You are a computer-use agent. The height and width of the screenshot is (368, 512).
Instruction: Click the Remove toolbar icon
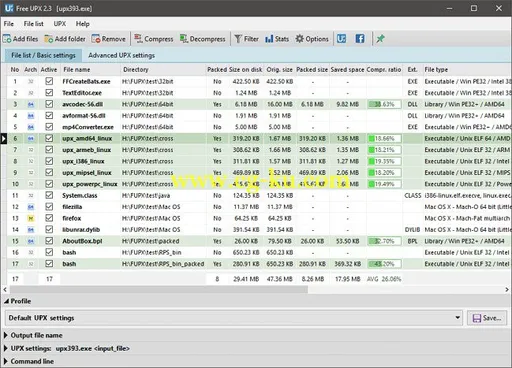[x=96, y=39]
